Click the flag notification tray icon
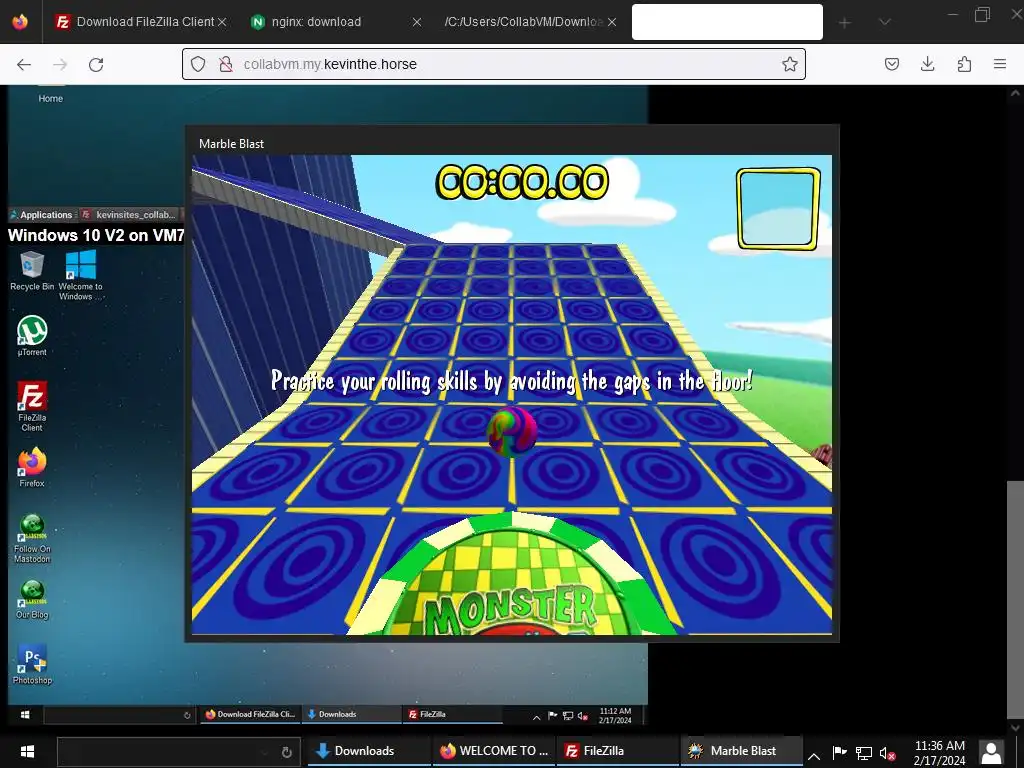Screen dimensions: 1024x768 click(x=840, y=753)
